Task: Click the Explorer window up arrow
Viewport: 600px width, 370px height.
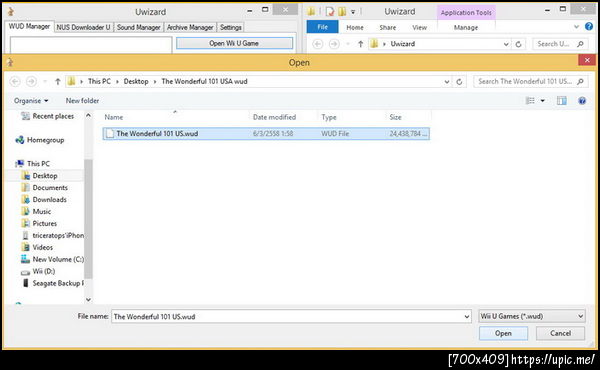Action: (360, 44)
